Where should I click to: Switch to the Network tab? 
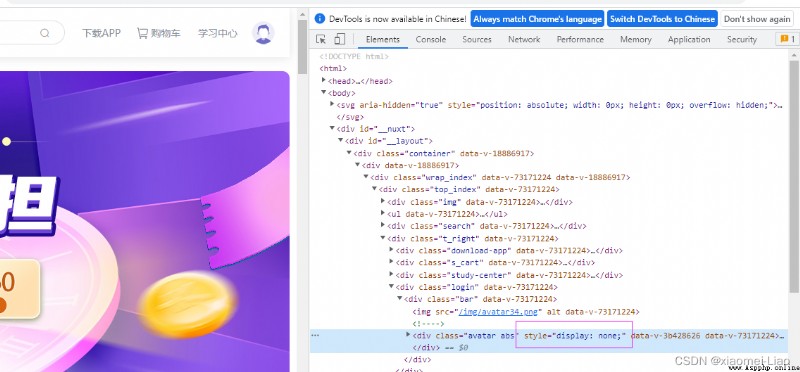pos(524,39)
